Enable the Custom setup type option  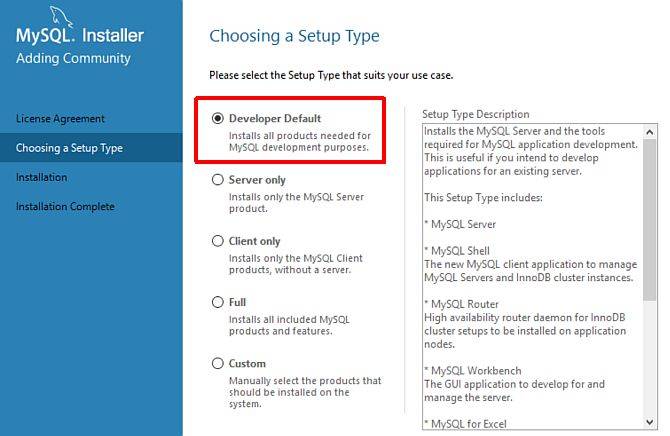click(218, 364)
